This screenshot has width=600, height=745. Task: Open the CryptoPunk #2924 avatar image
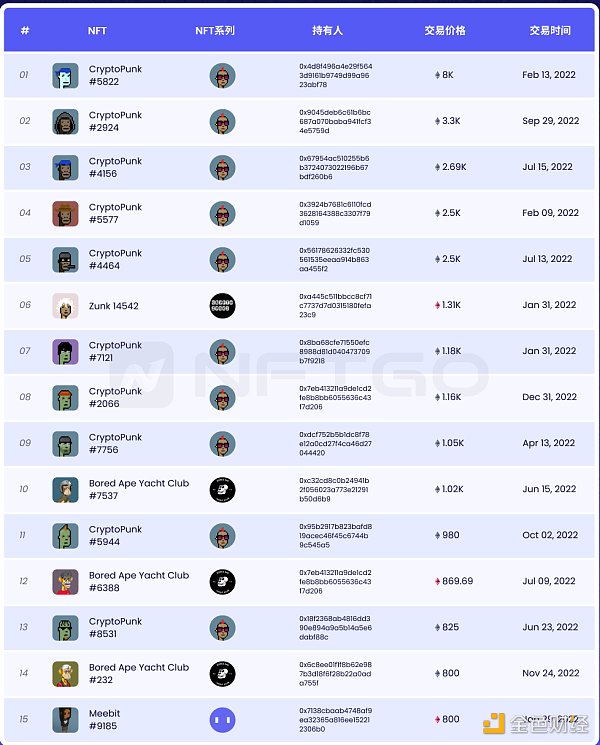pyautogui.click(x=65, y=122)
